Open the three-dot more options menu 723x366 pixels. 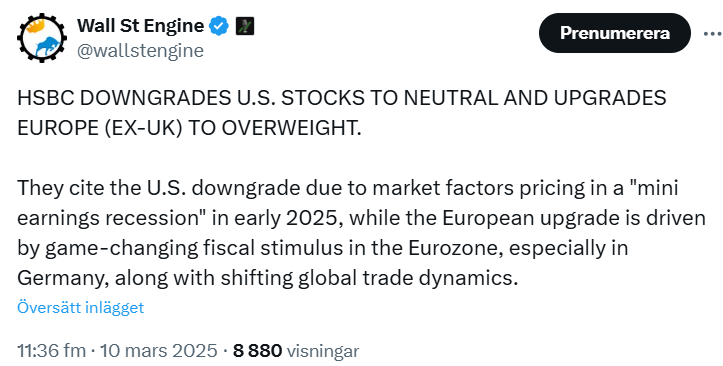[713, 34]
